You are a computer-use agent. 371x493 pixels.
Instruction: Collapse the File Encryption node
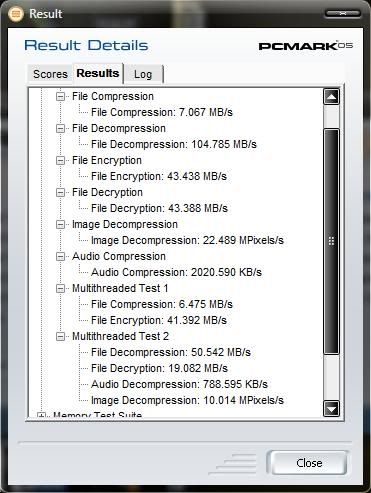pyautogui.click(x=60, y=161)
